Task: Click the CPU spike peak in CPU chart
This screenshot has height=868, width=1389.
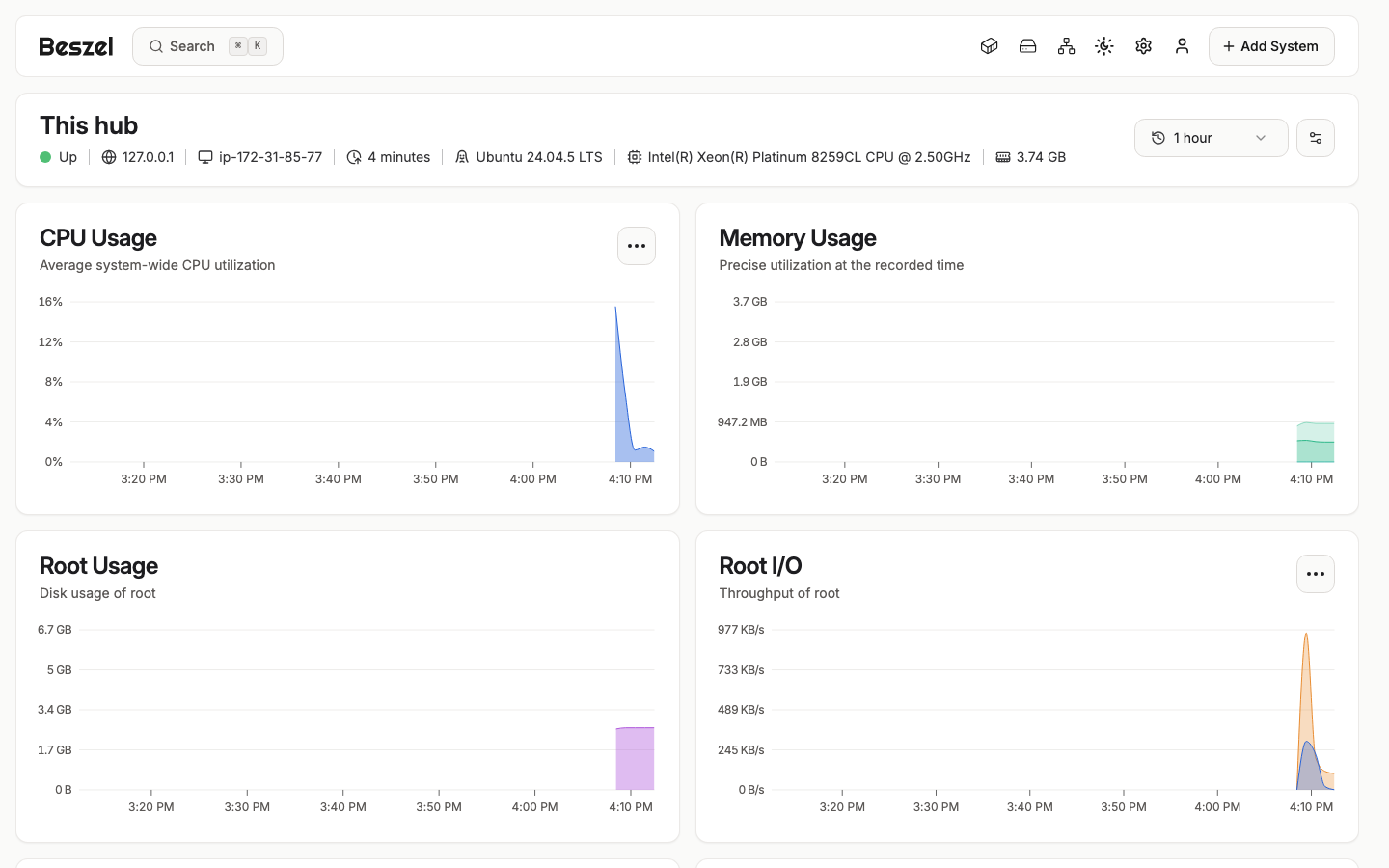Action: coord(616,308)
